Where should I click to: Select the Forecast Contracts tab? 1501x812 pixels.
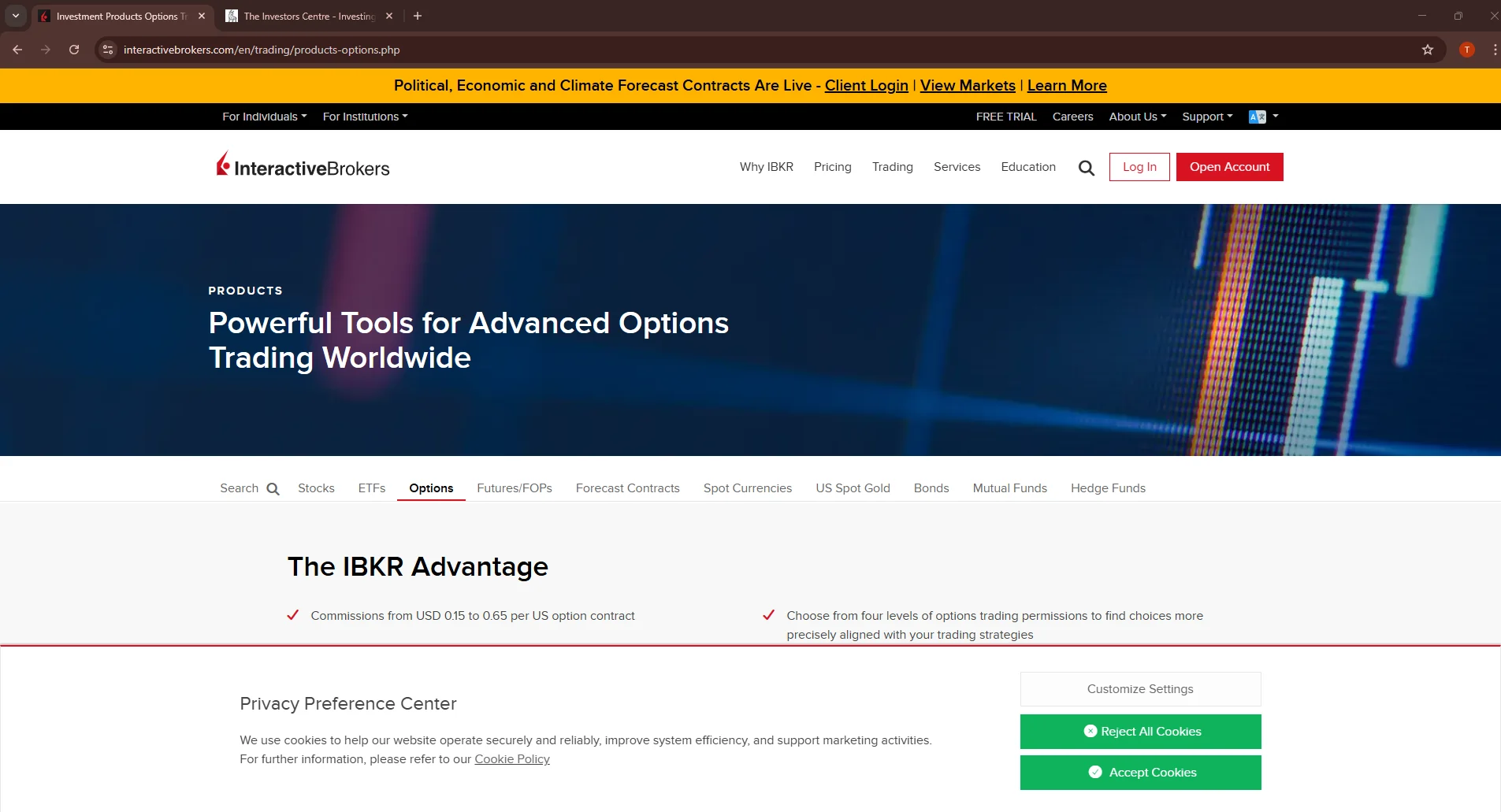pyautogui.click(x=628, y=488)
